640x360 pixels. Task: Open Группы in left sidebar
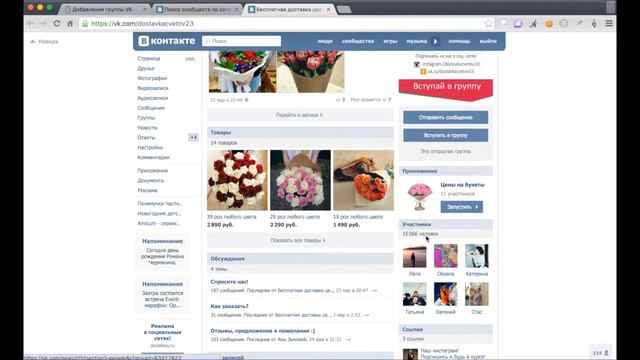click(146, 118)
